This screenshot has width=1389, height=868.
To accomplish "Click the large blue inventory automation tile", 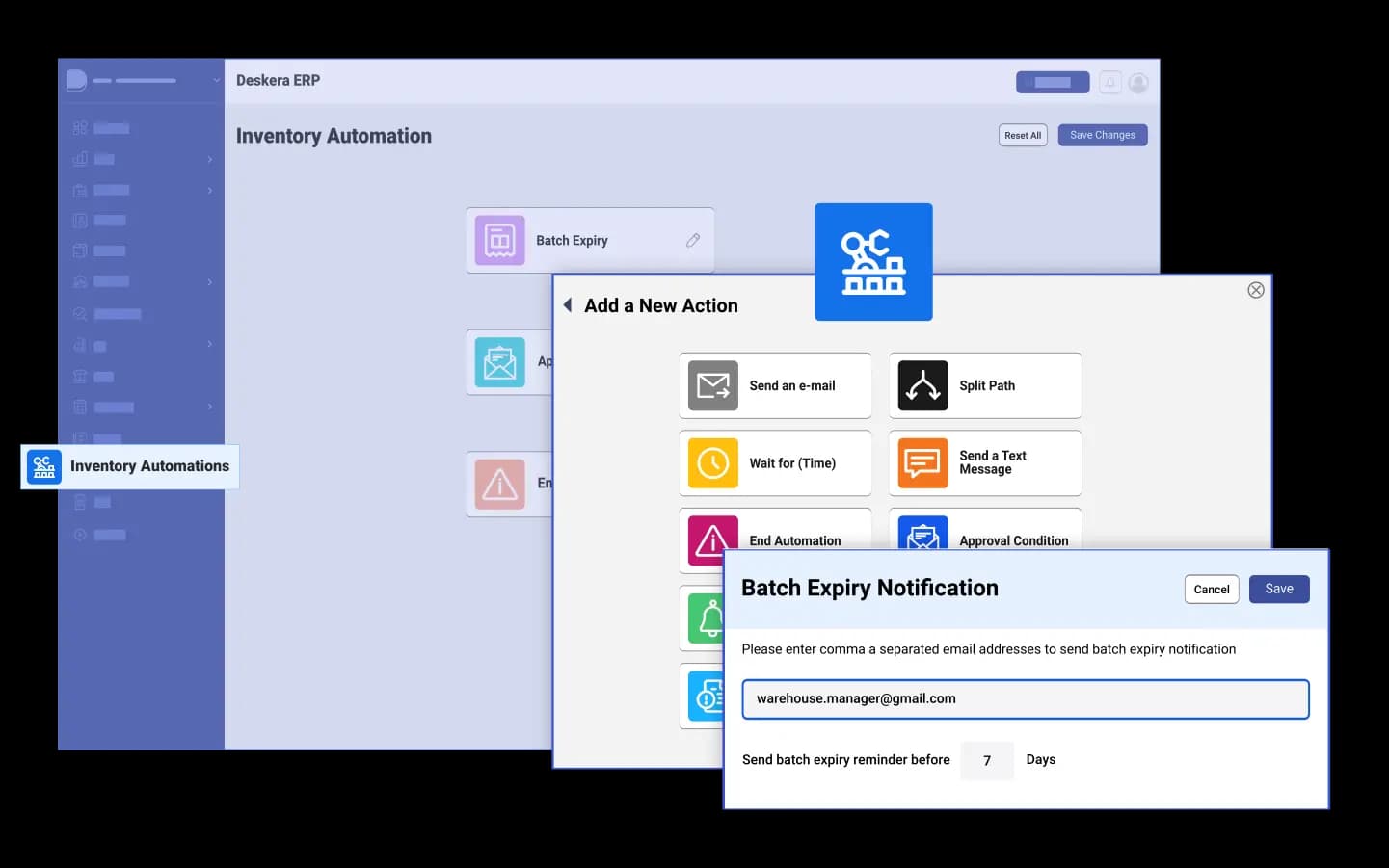I will [x=873, y=262].
